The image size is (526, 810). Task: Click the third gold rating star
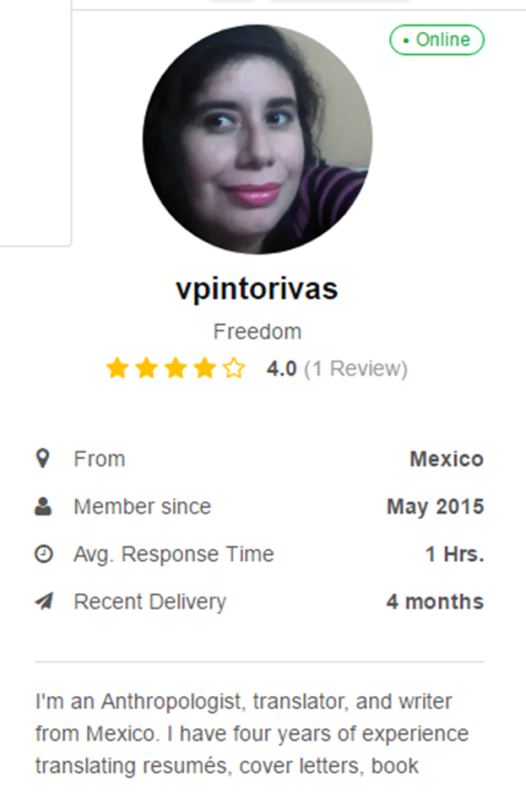[x=176, y=369]
